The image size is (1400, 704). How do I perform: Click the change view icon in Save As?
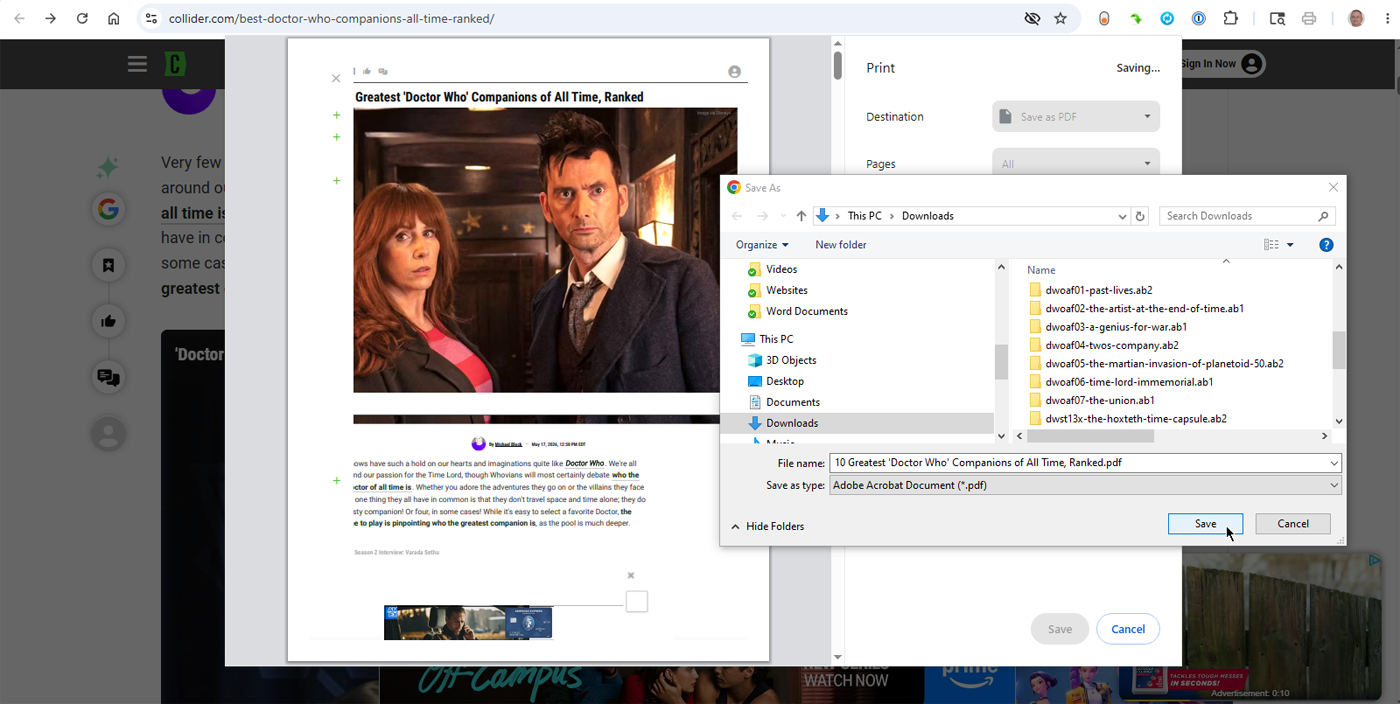tap(1271, 245)
